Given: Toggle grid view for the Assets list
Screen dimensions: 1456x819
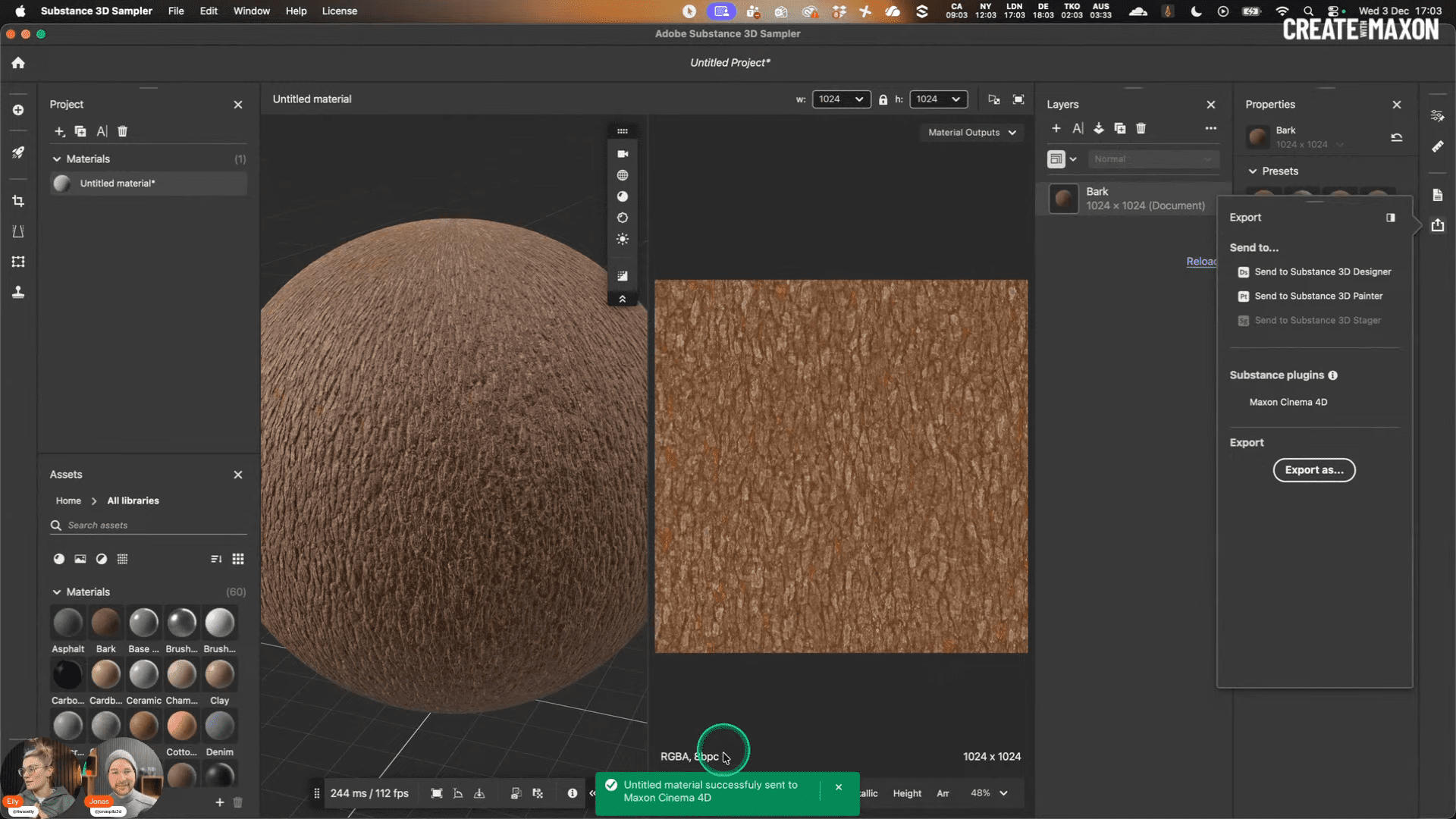Looking at the screenshot, I should (237, 559).
